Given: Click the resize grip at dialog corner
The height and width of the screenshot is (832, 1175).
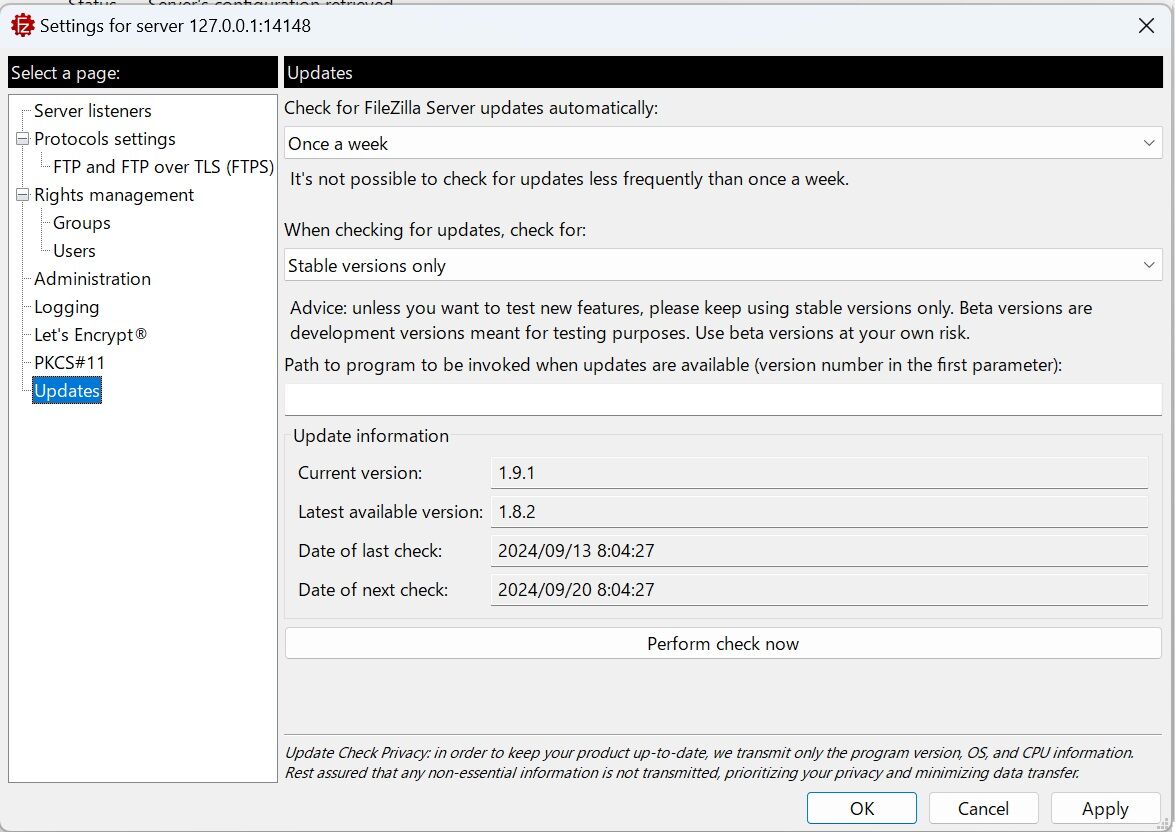Looking at the screenshot, I should point(1164,824).
